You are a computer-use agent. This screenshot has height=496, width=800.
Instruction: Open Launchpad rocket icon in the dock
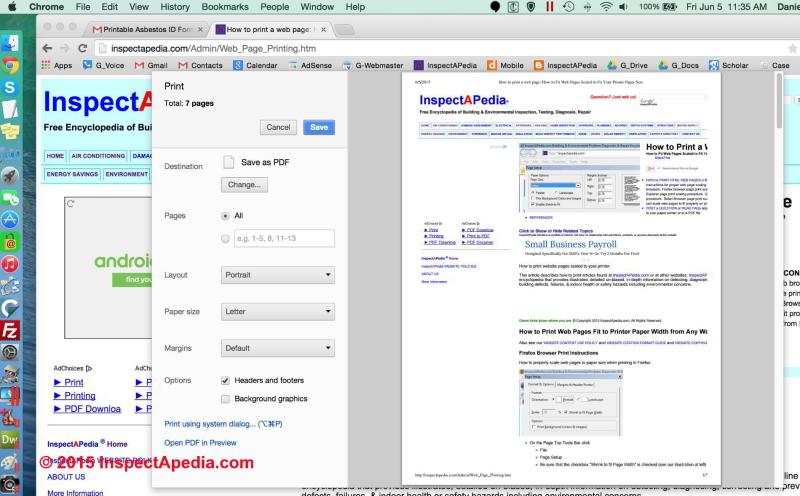pyautogui.click(x=10, y=176)
